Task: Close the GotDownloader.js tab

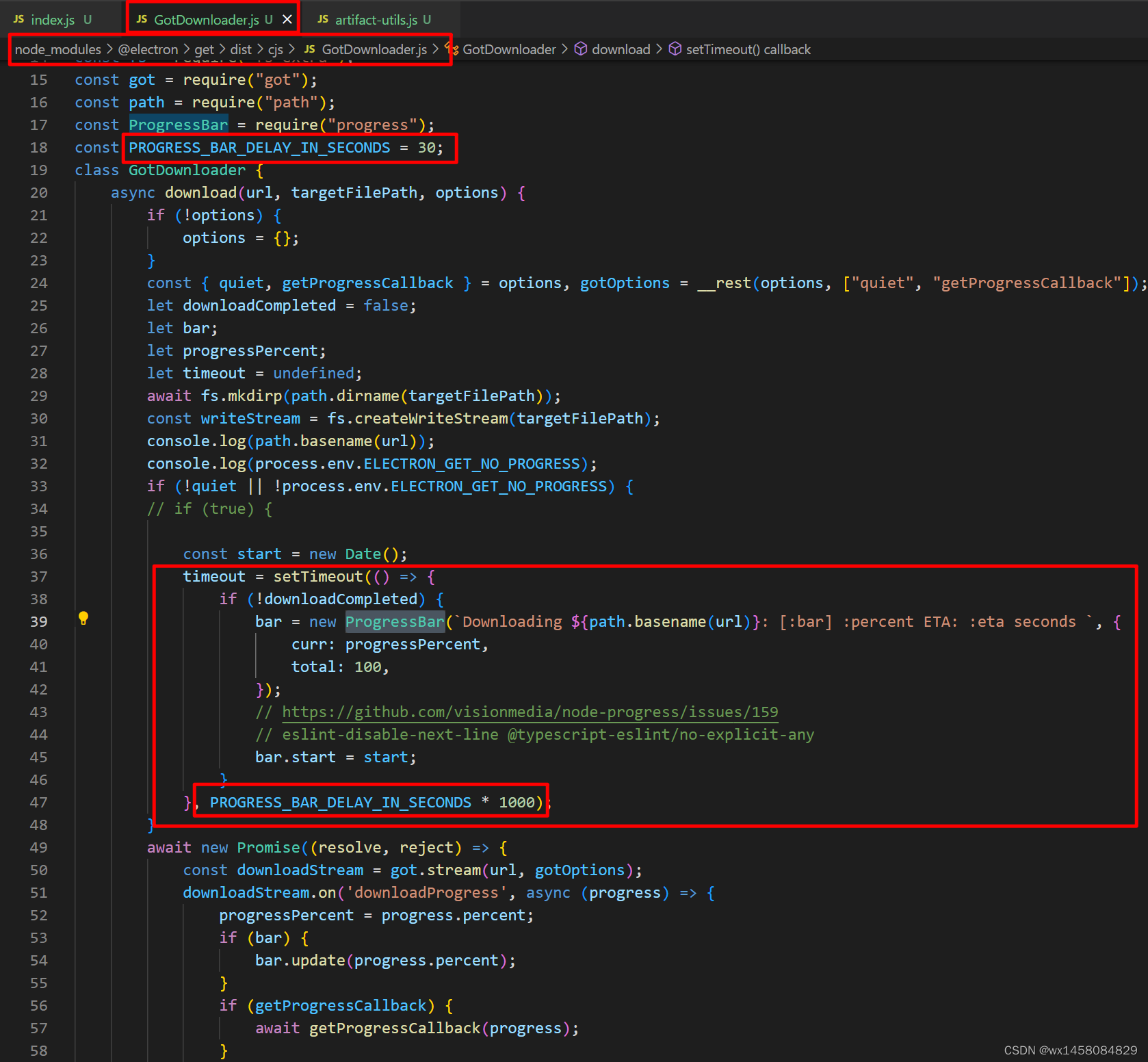Action: 288,19
